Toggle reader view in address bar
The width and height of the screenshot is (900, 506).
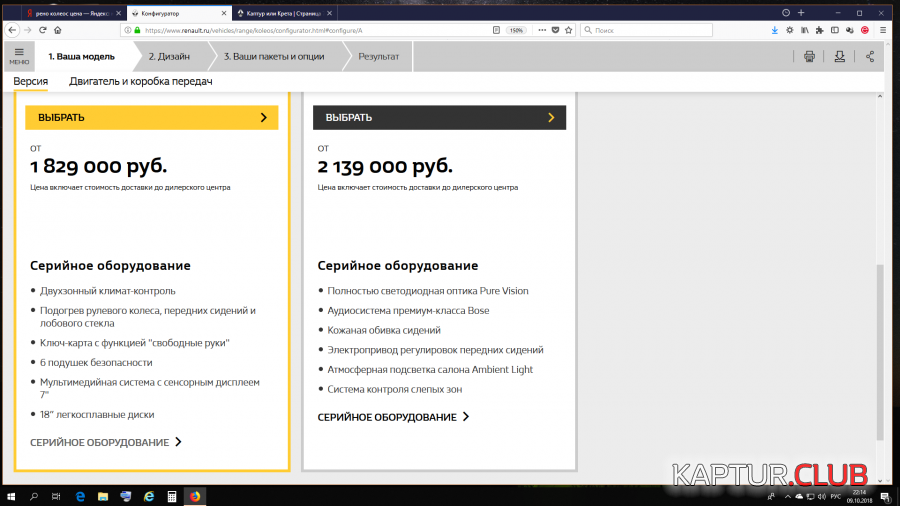(496, 30)
